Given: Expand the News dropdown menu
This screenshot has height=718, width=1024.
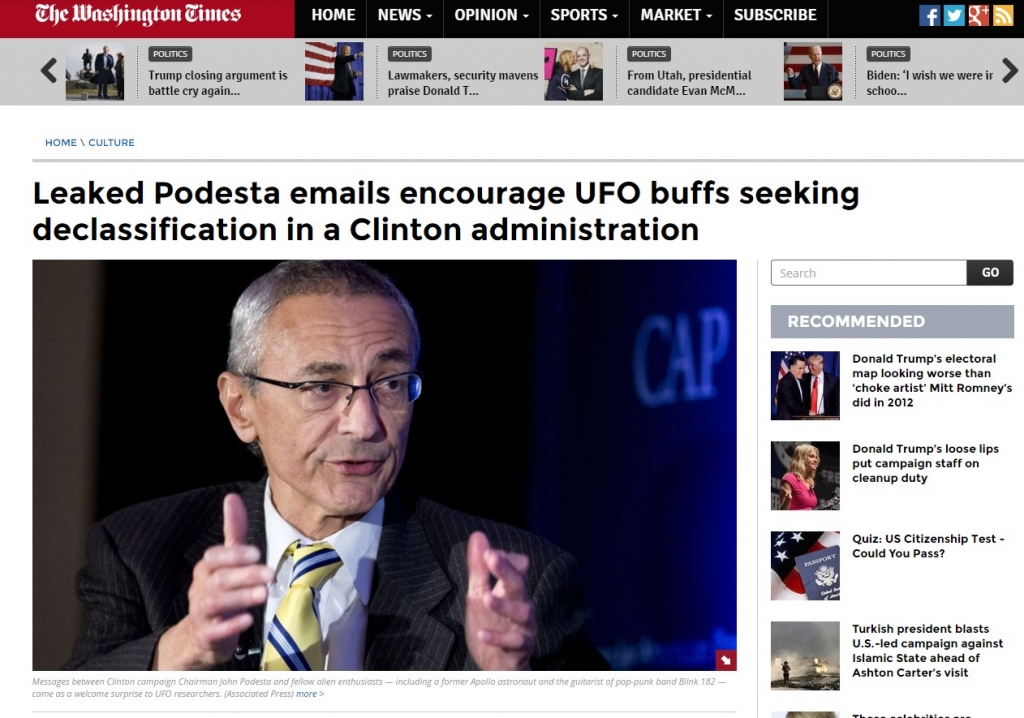Looking at the screenshot, I should coord(404,15).
